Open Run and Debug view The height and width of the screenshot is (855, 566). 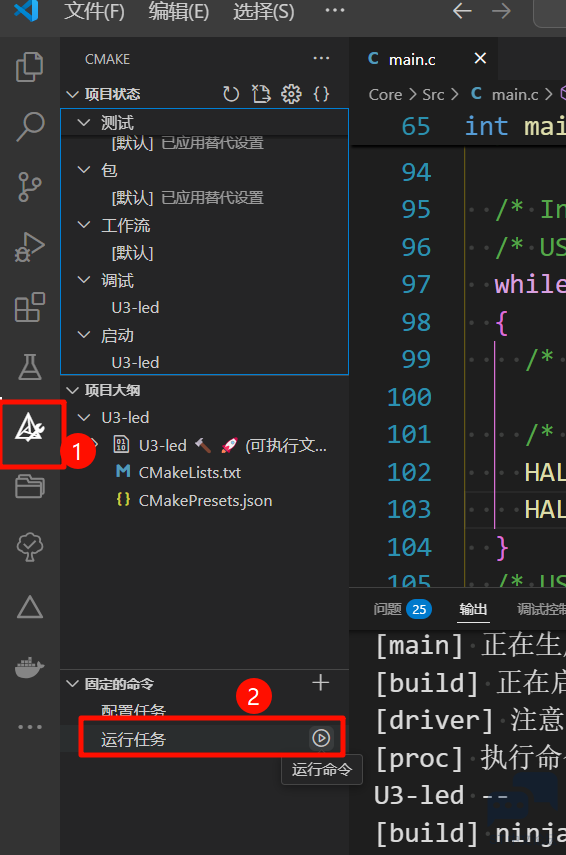click(29, 247)
